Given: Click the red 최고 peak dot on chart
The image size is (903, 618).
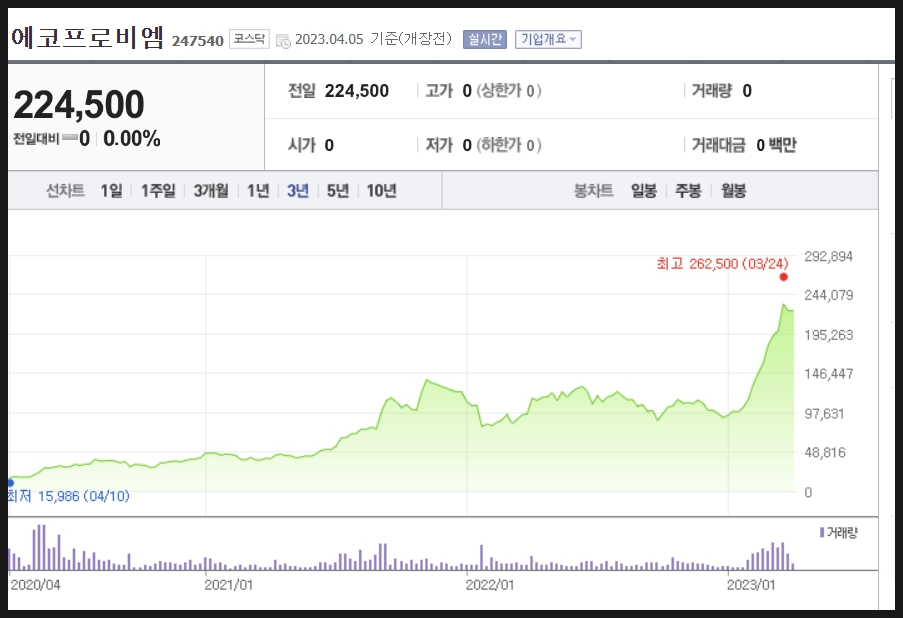Looking at the screenshot, I should (783, 277).
